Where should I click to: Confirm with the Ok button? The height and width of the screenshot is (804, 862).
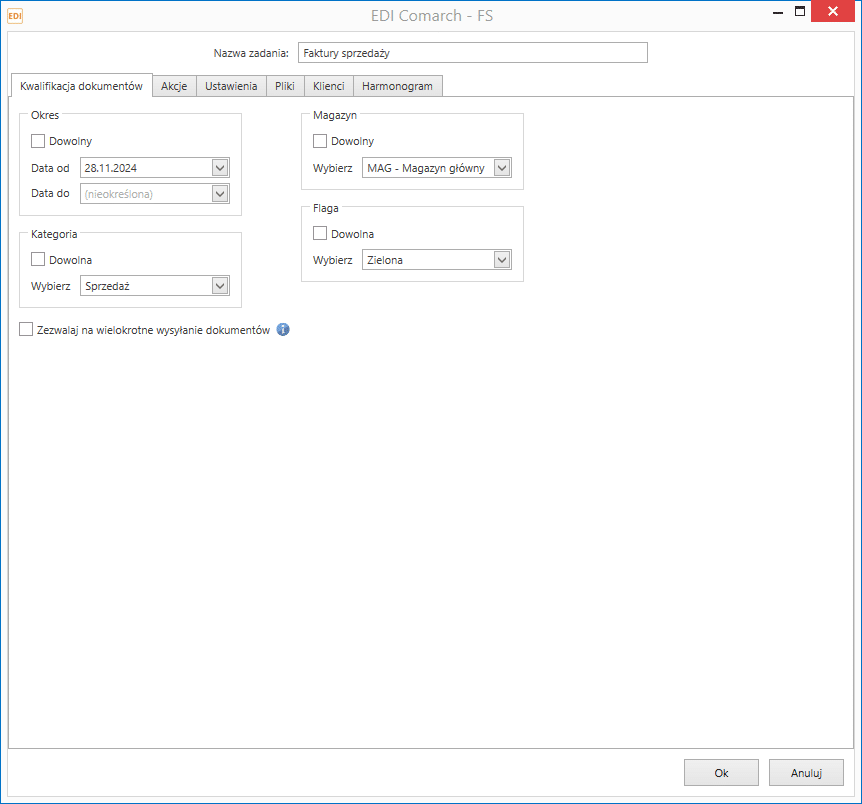721,773
